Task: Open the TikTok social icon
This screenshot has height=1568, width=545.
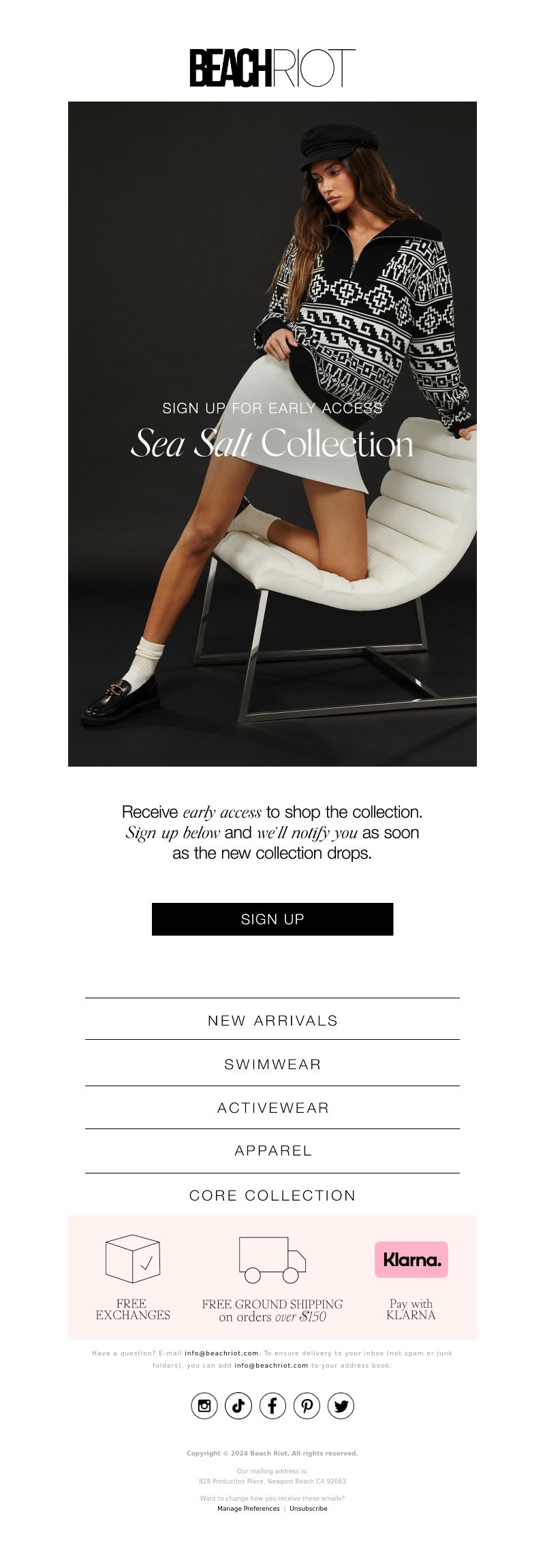Action: coord(238,1405)
